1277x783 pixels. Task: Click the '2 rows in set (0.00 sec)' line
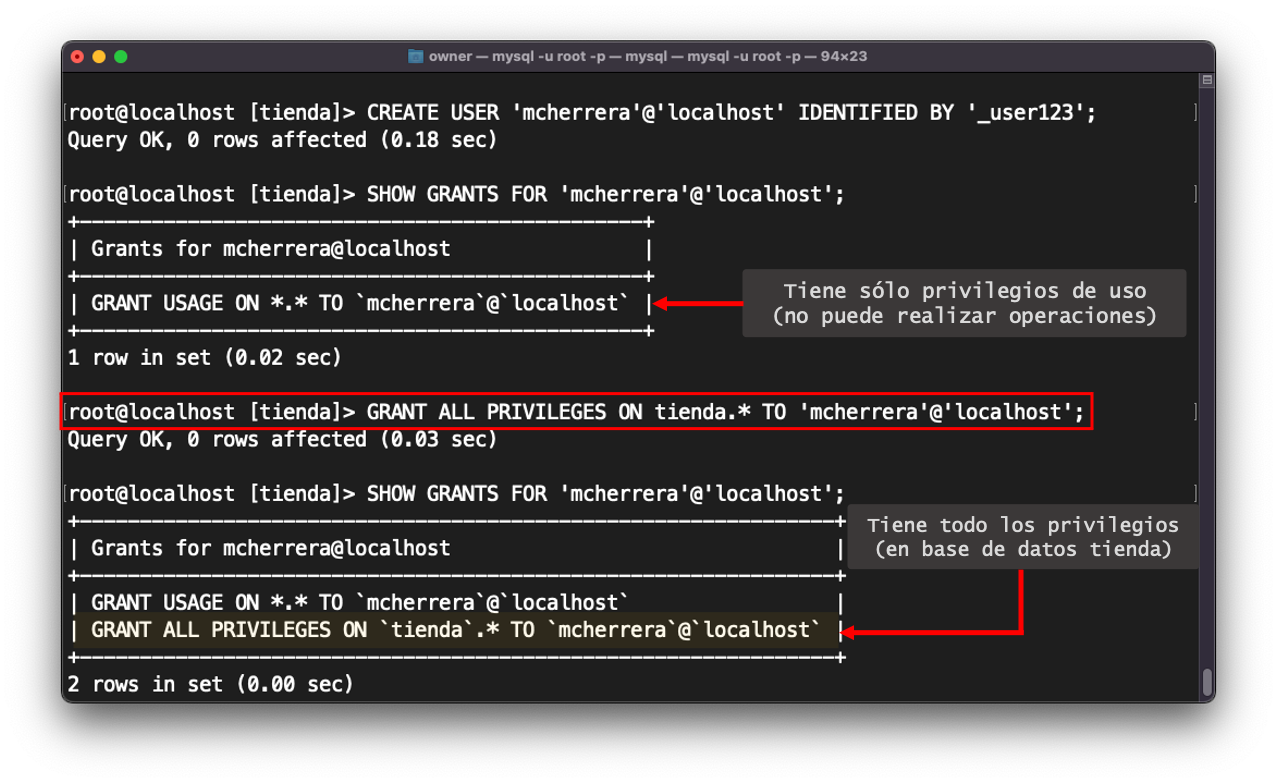pyautogui.click(x=210, y=685)
